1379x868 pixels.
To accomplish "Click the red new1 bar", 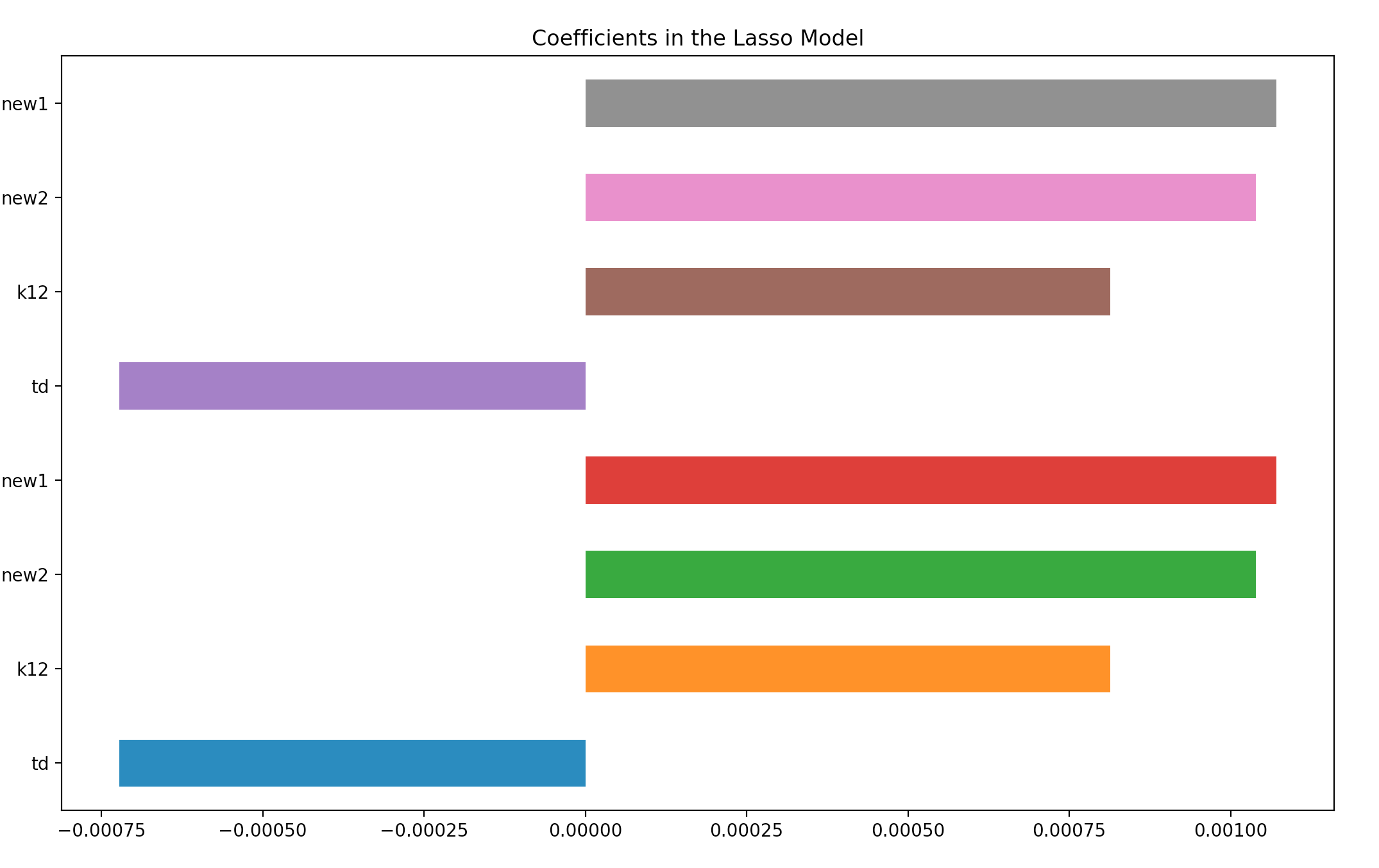I will [x=930, y=480].
